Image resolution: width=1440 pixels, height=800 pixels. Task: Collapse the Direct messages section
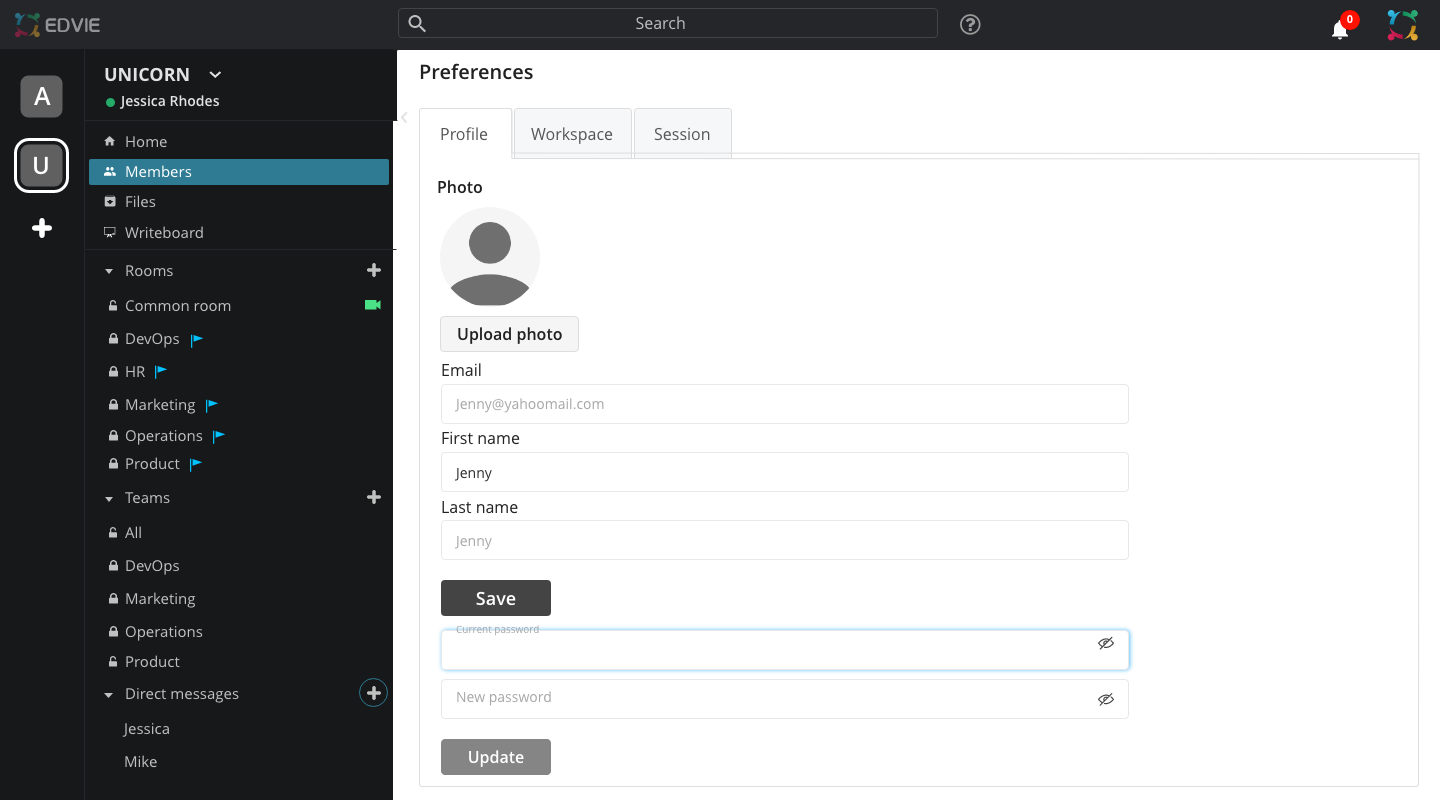coord(110,694)
